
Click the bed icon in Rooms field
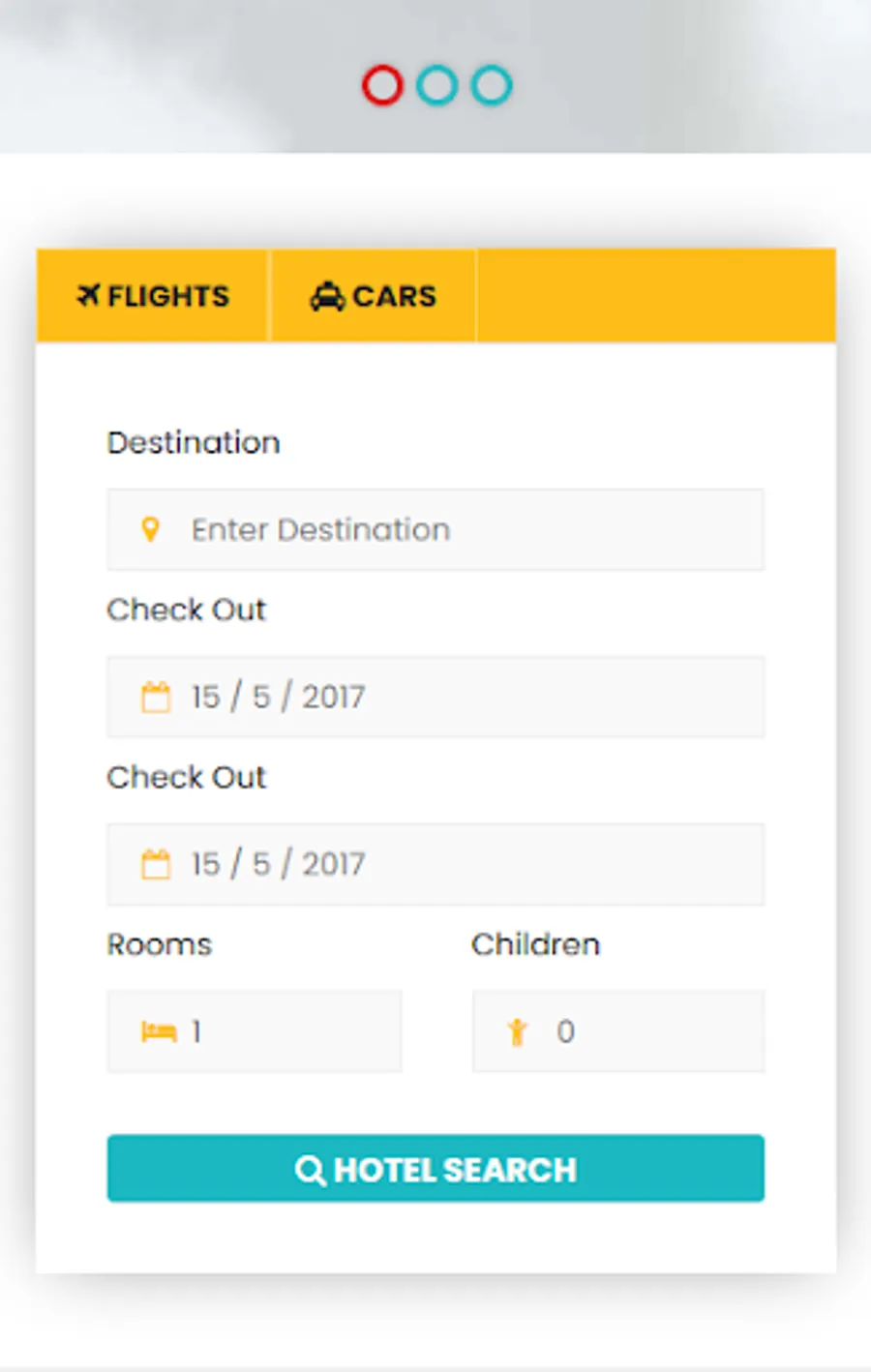[x=159, y=1031]
